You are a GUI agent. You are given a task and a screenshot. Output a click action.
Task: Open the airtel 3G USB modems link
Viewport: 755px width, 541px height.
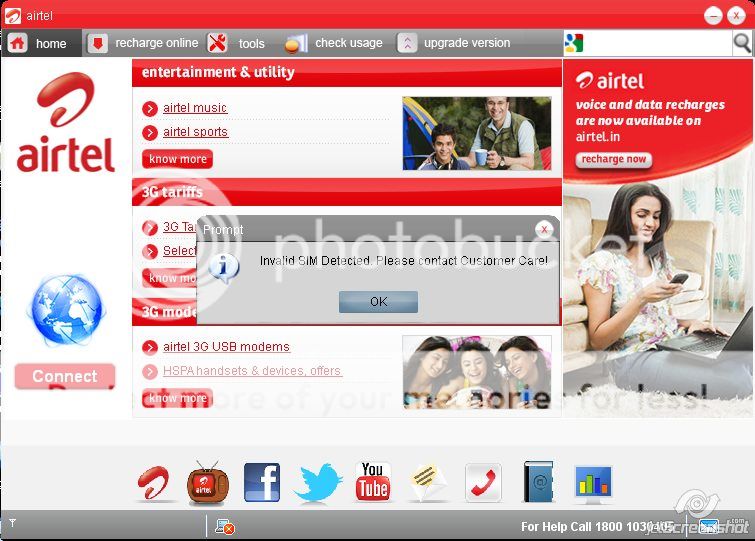point(226,347)
